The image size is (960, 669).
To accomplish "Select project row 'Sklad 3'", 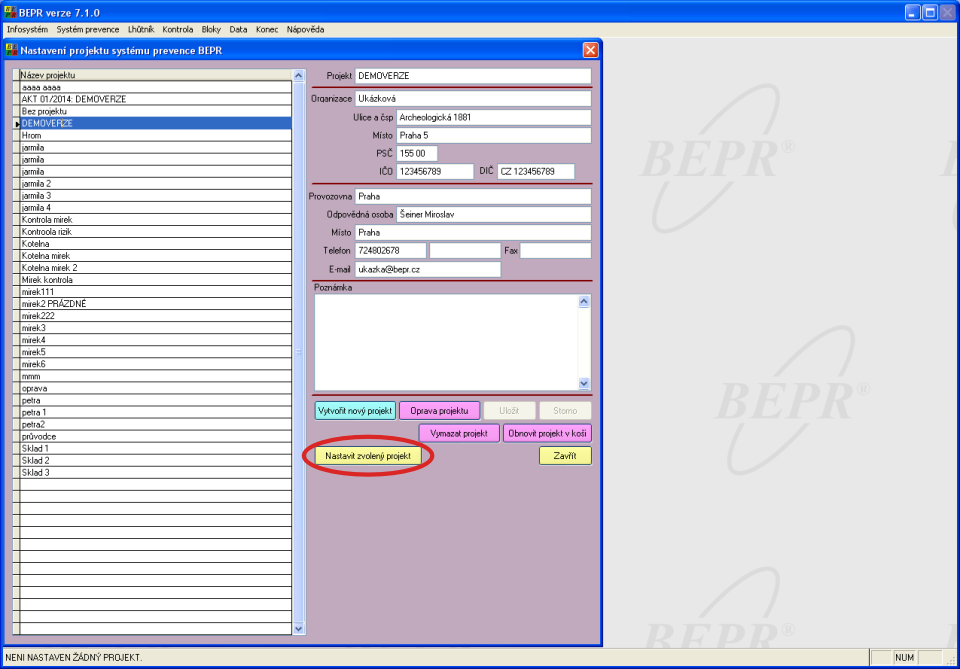I will (156, 473).
